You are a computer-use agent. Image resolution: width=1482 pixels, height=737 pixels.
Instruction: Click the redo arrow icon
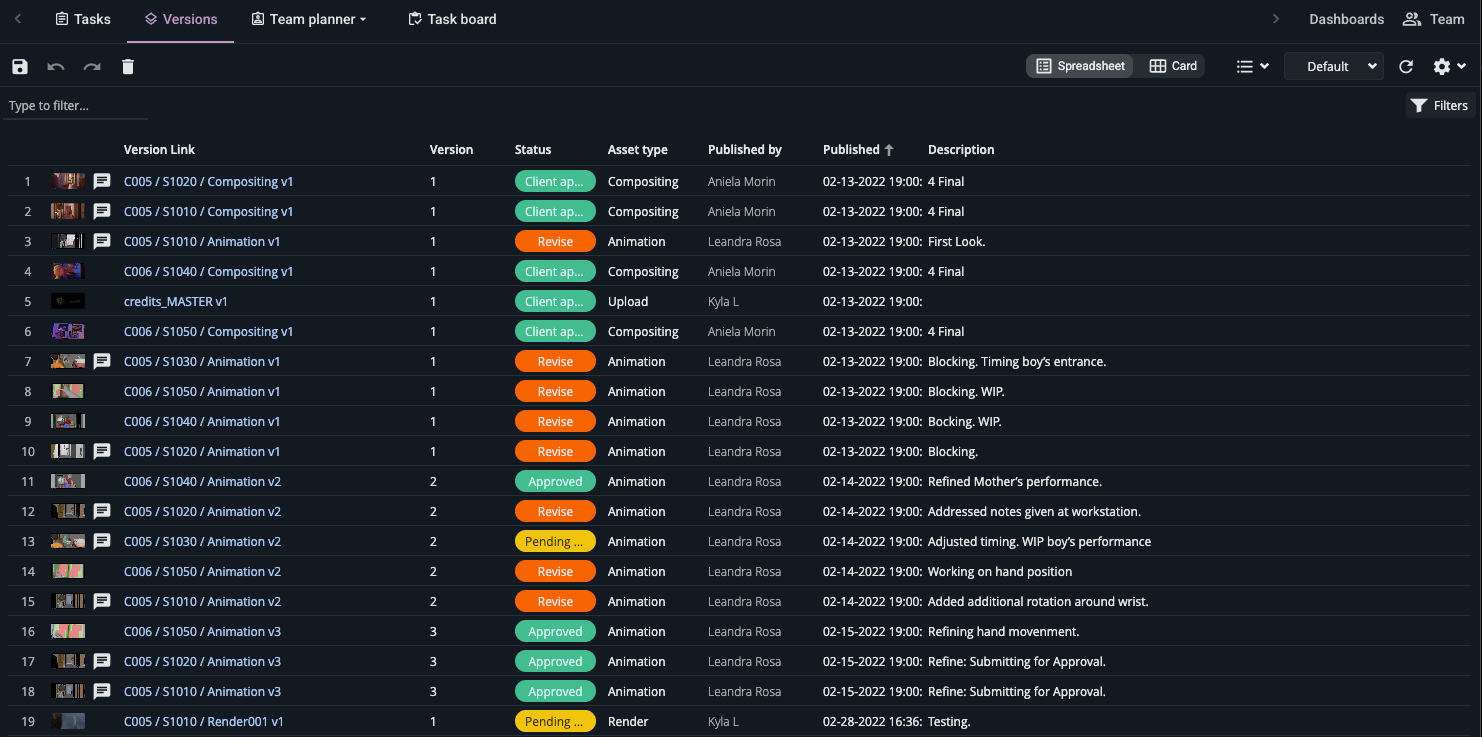point(92,67)
